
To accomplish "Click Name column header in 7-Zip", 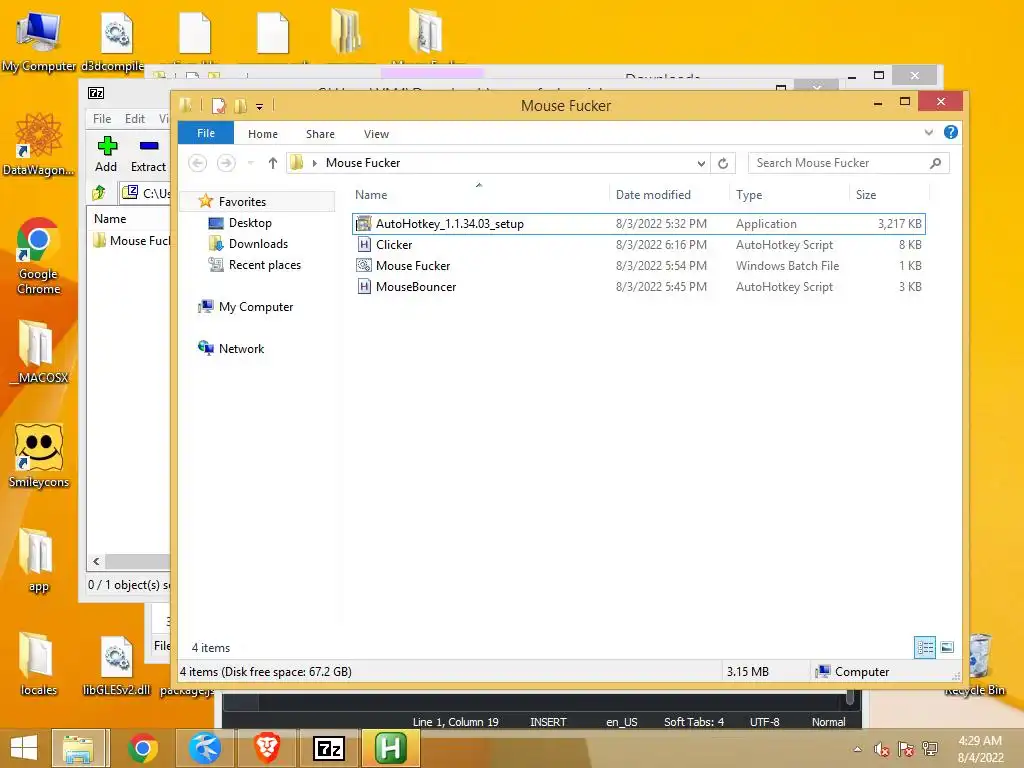I will point(110,219).
